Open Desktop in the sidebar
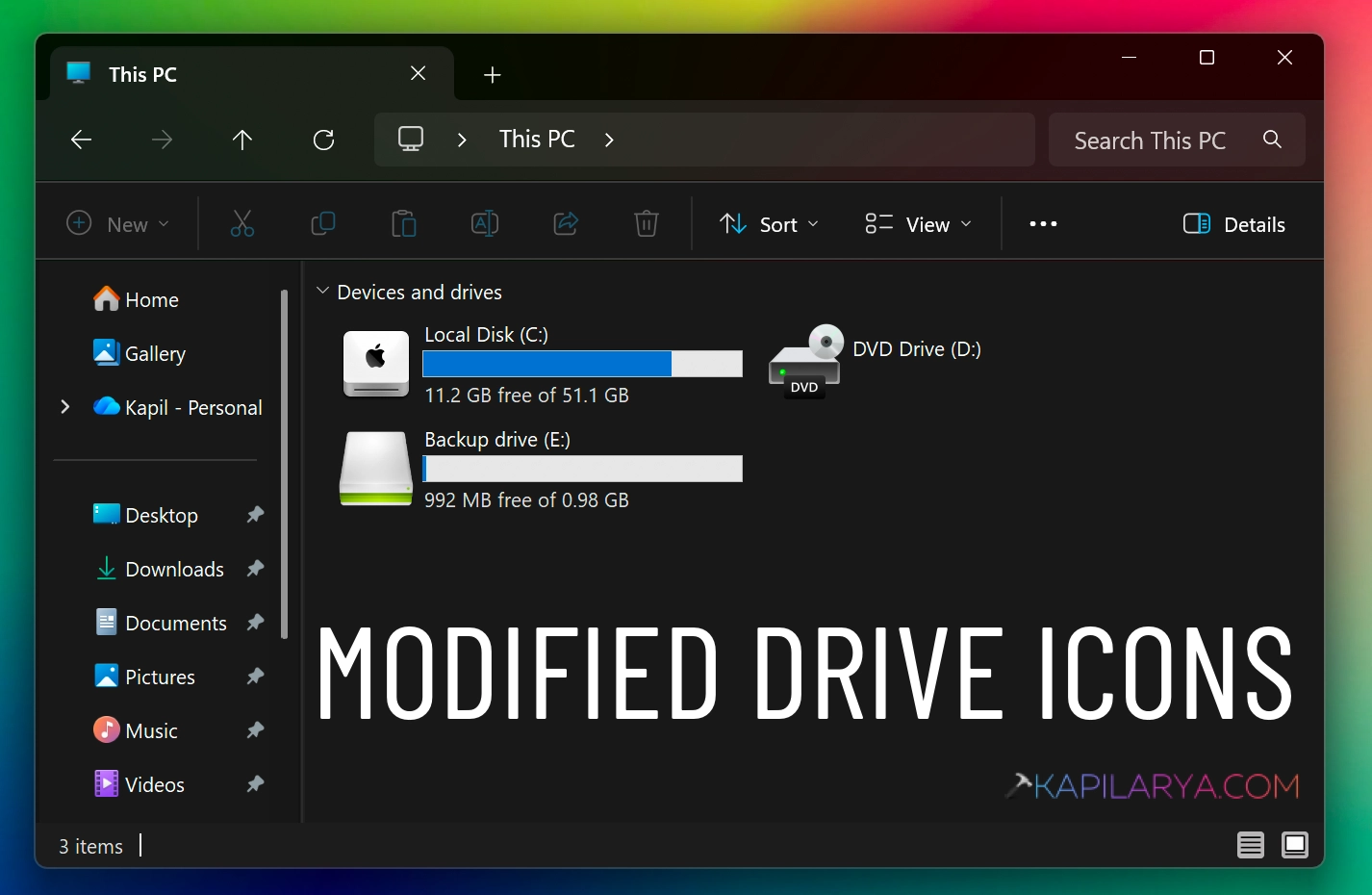Image resolution: width=1372 pixels, height=895 pixels. point(145,515)
